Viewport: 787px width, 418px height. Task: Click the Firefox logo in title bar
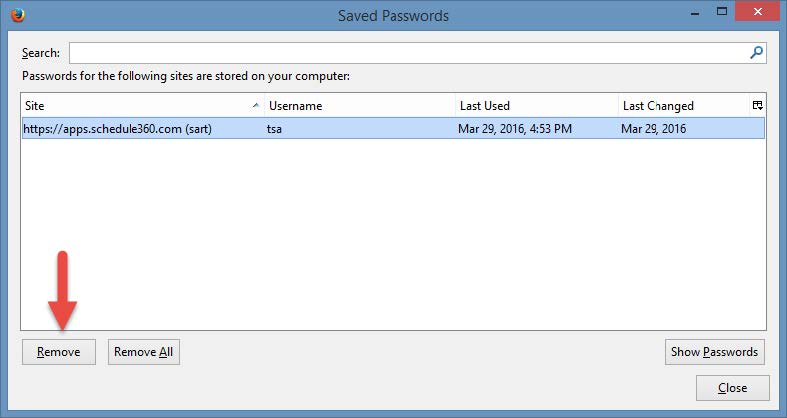18,15
